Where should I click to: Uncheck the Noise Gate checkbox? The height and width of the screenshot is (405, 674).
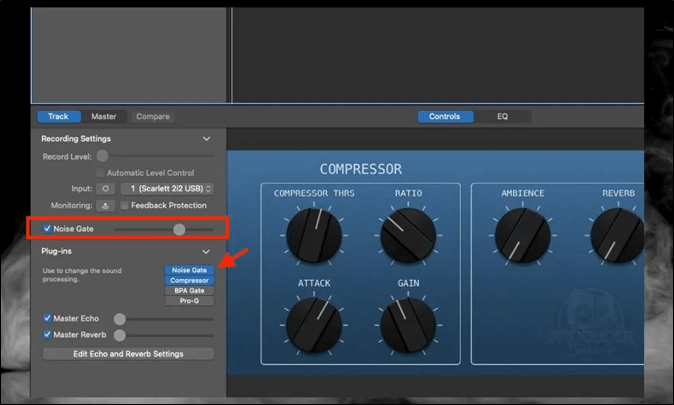click(47, 229)
